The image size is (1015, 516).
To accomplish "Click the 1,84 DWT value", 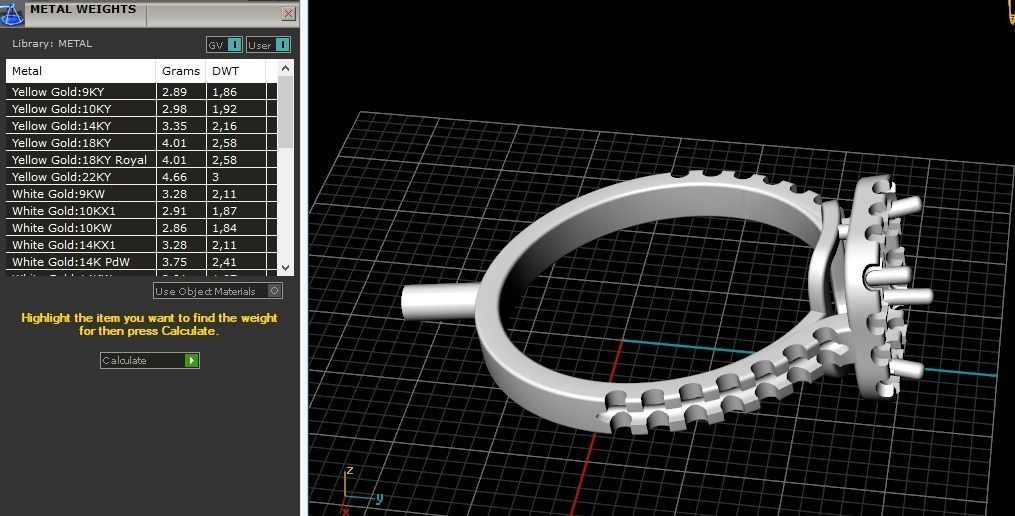I will tap(225, 228).
